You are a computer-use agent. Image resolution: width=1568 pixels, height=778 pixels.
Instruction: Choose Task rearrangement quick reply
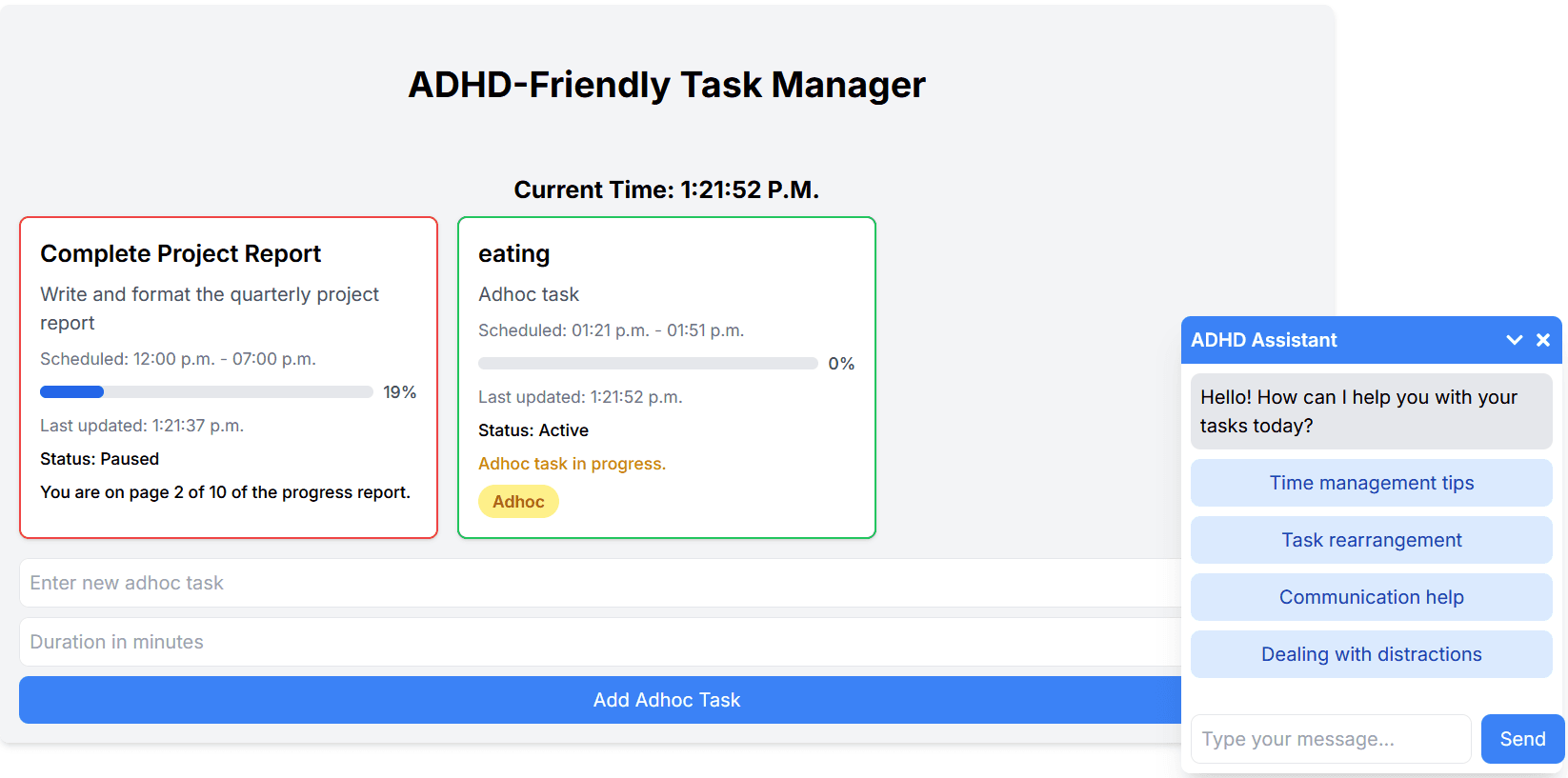click(x=1371, y=540)
